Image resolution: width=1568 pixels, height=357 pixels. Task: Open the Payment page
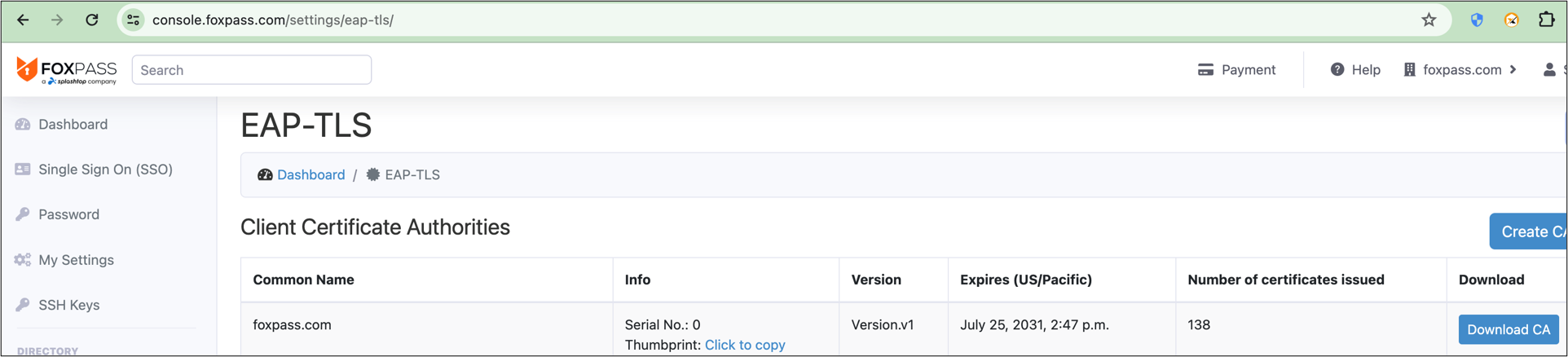point(1236,70)
